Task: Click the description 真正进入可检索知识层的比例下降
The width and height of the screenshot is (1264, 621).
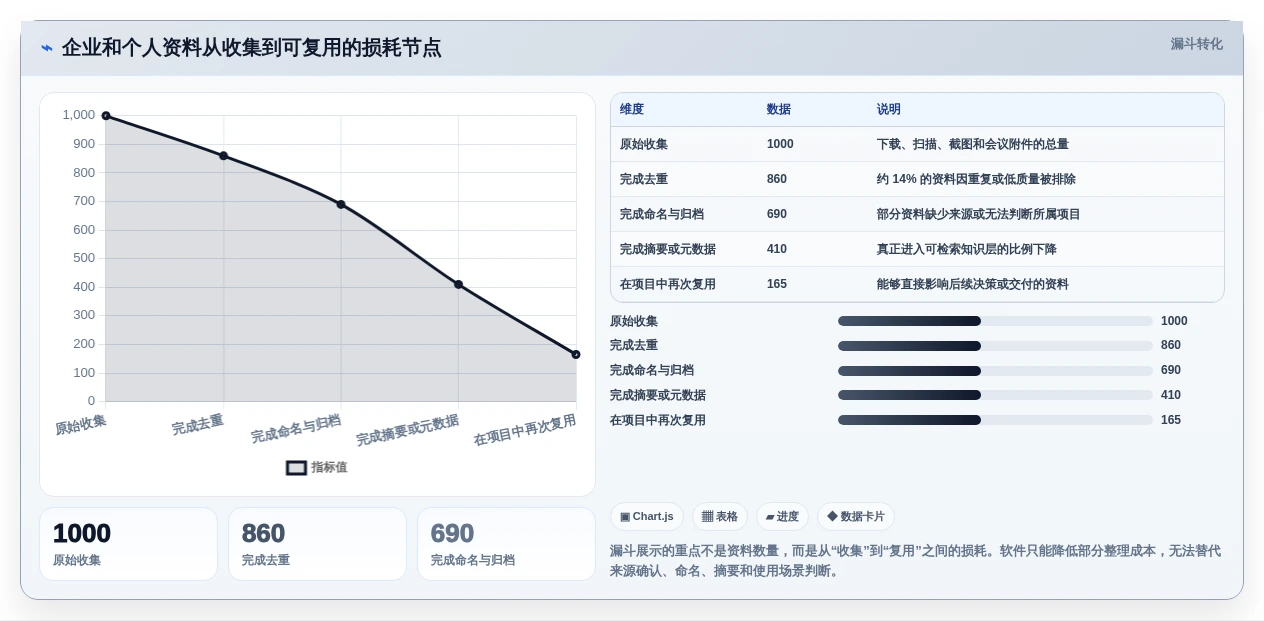Action: pos(967,249)
